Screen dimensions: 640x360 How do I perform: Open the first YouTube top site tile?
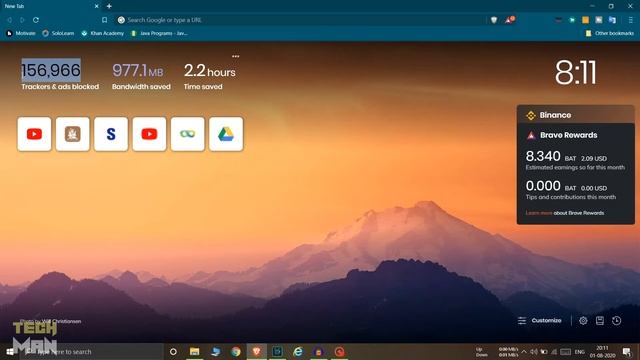point(34,134)
